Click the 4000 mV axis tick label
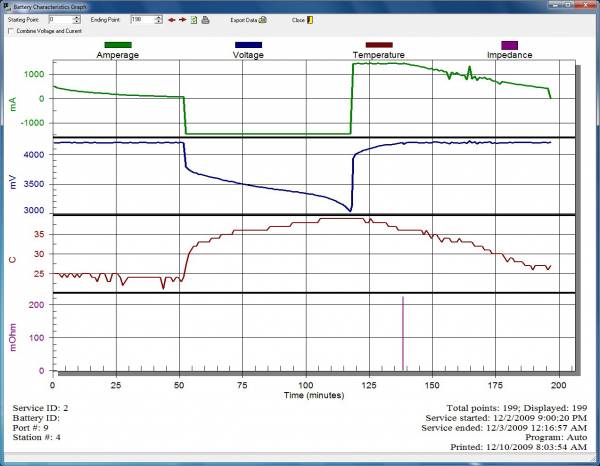600x466 pixels. point(34,155)
